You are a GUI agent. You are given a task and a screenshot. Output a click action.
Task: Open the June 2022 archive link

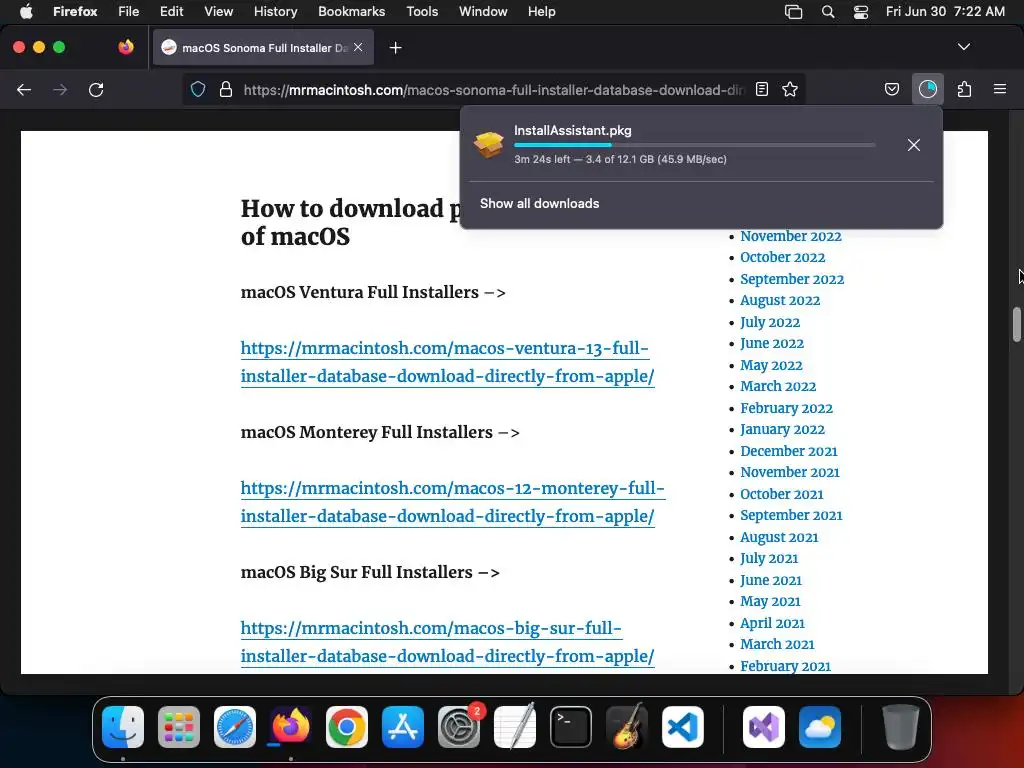coord(772,344)
